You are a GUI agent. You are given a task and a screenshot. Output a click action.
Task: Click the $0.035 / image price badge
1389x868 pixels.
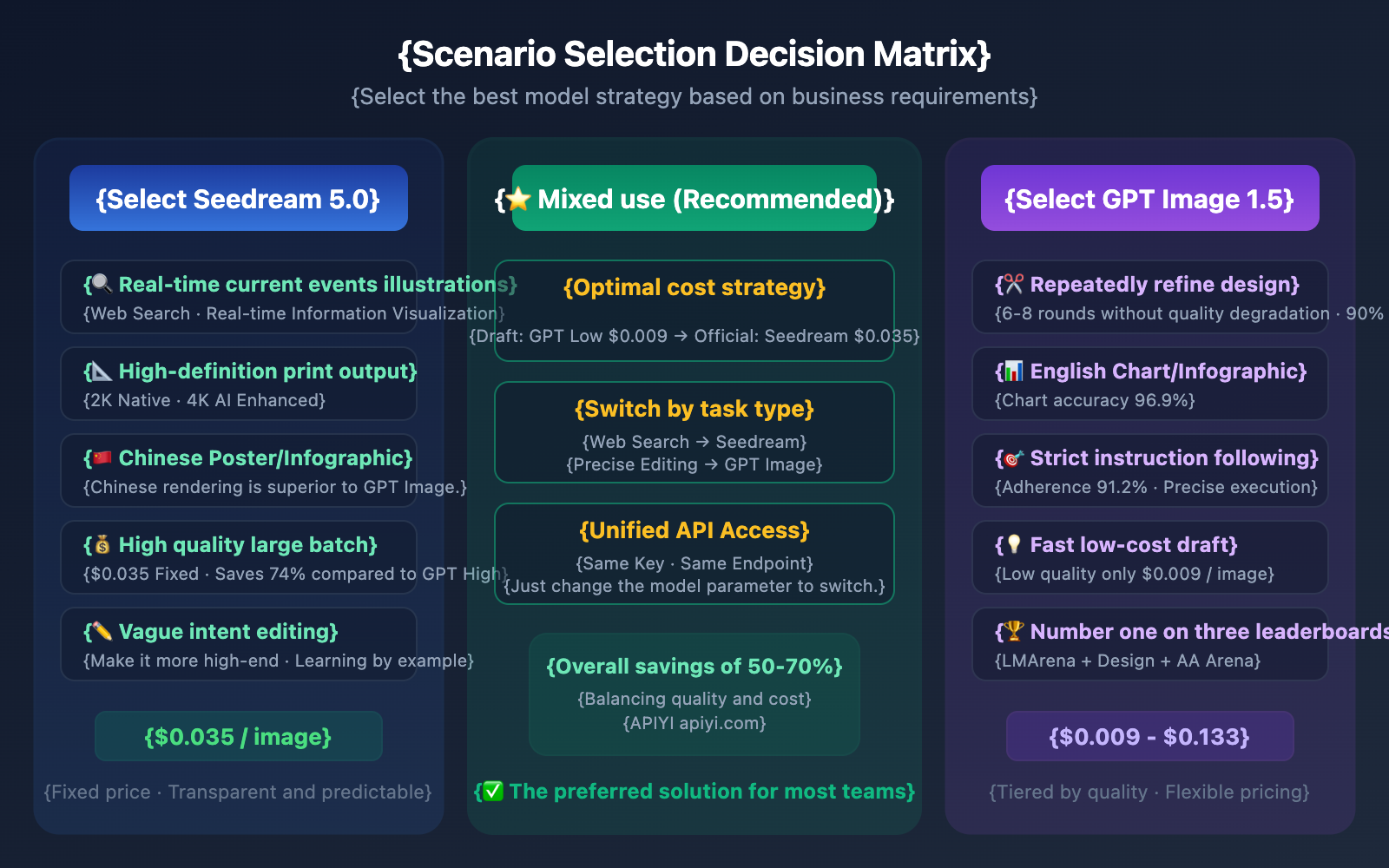(x=238, y=736)
